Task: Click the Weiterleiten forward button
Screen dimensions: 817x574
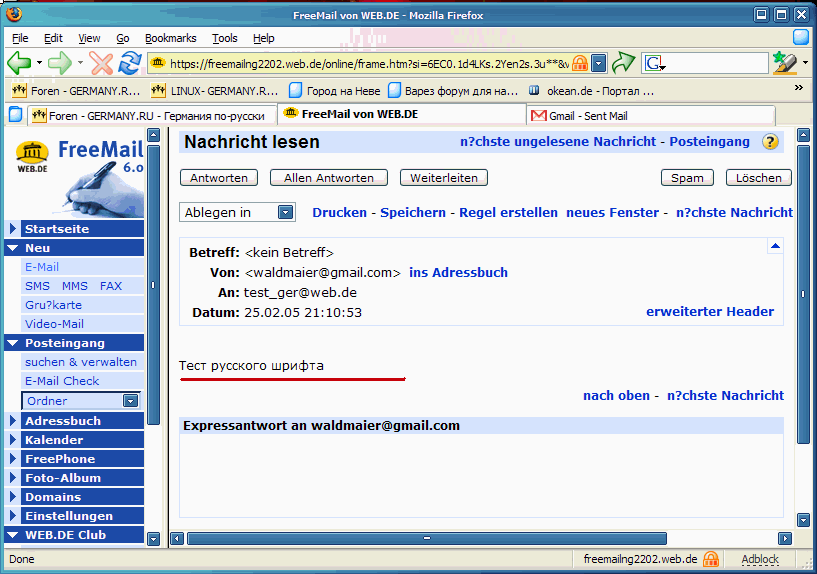Action: pyautogui.click(x=444, y=178)
